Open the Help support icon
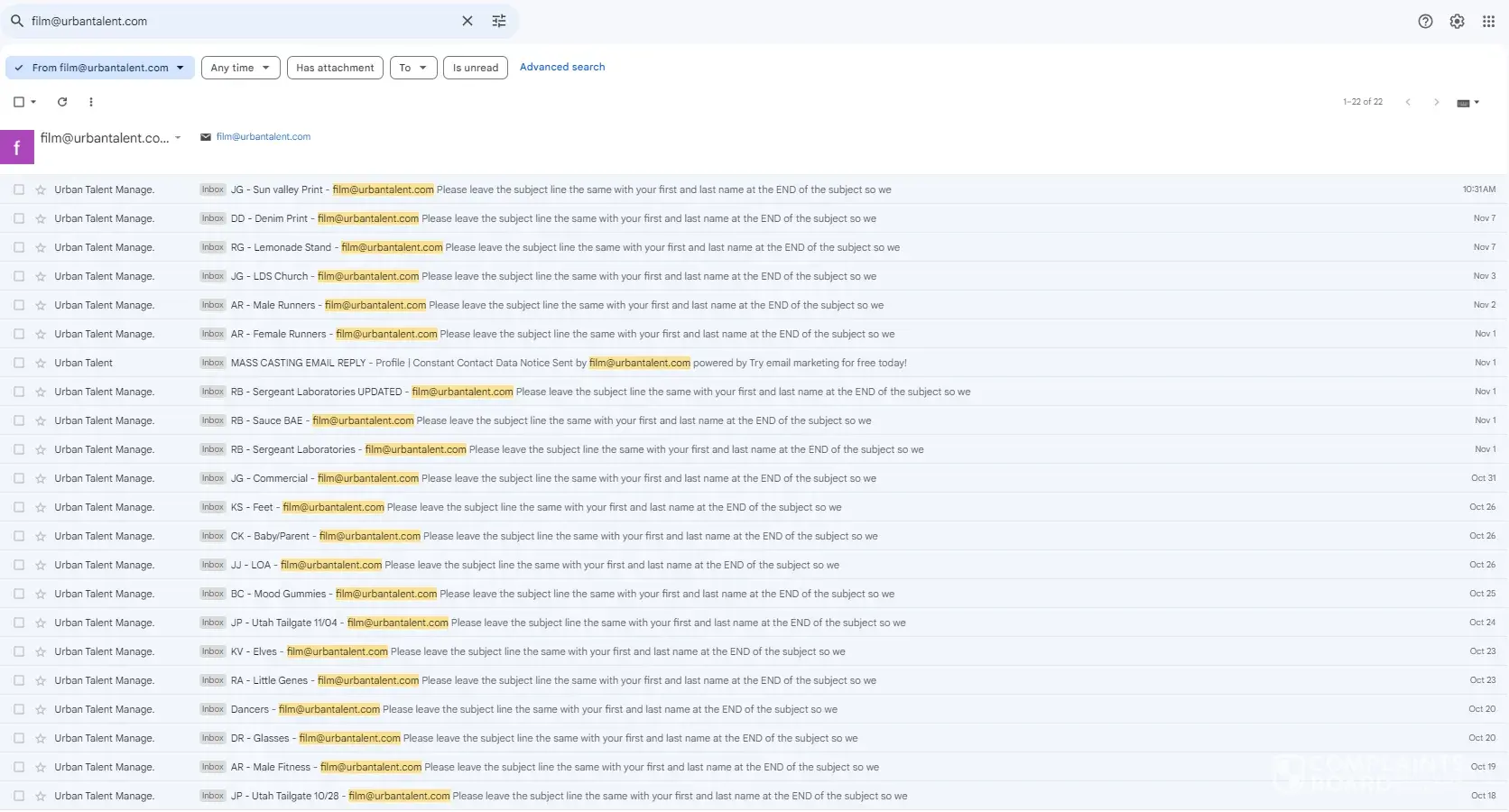Viewport: 1509px width, 812px height. pyautogui.click(x=1425, y=22)
